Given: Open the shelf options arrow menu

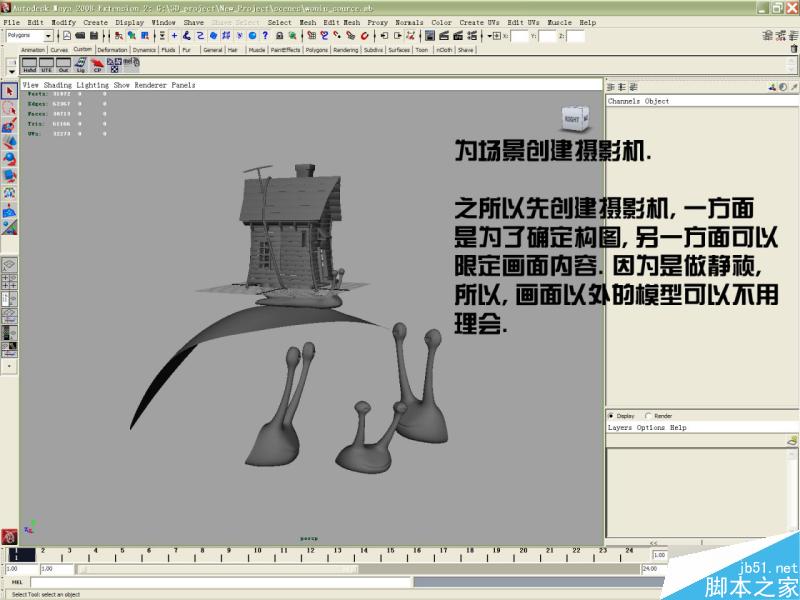Looking at the screenshot, I should click(x=11, y=71).
